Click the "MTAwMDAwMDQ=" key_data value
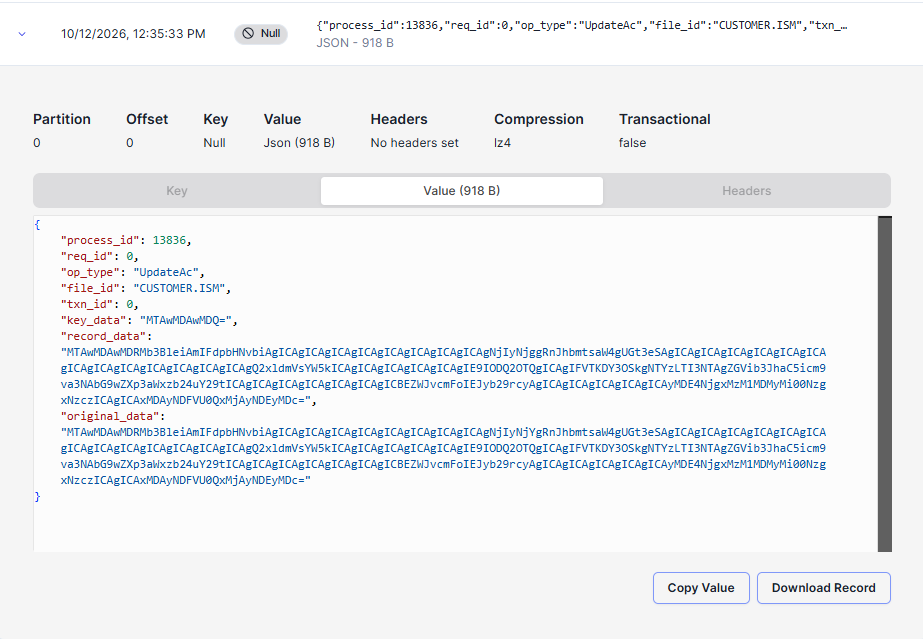 [185, 320]
